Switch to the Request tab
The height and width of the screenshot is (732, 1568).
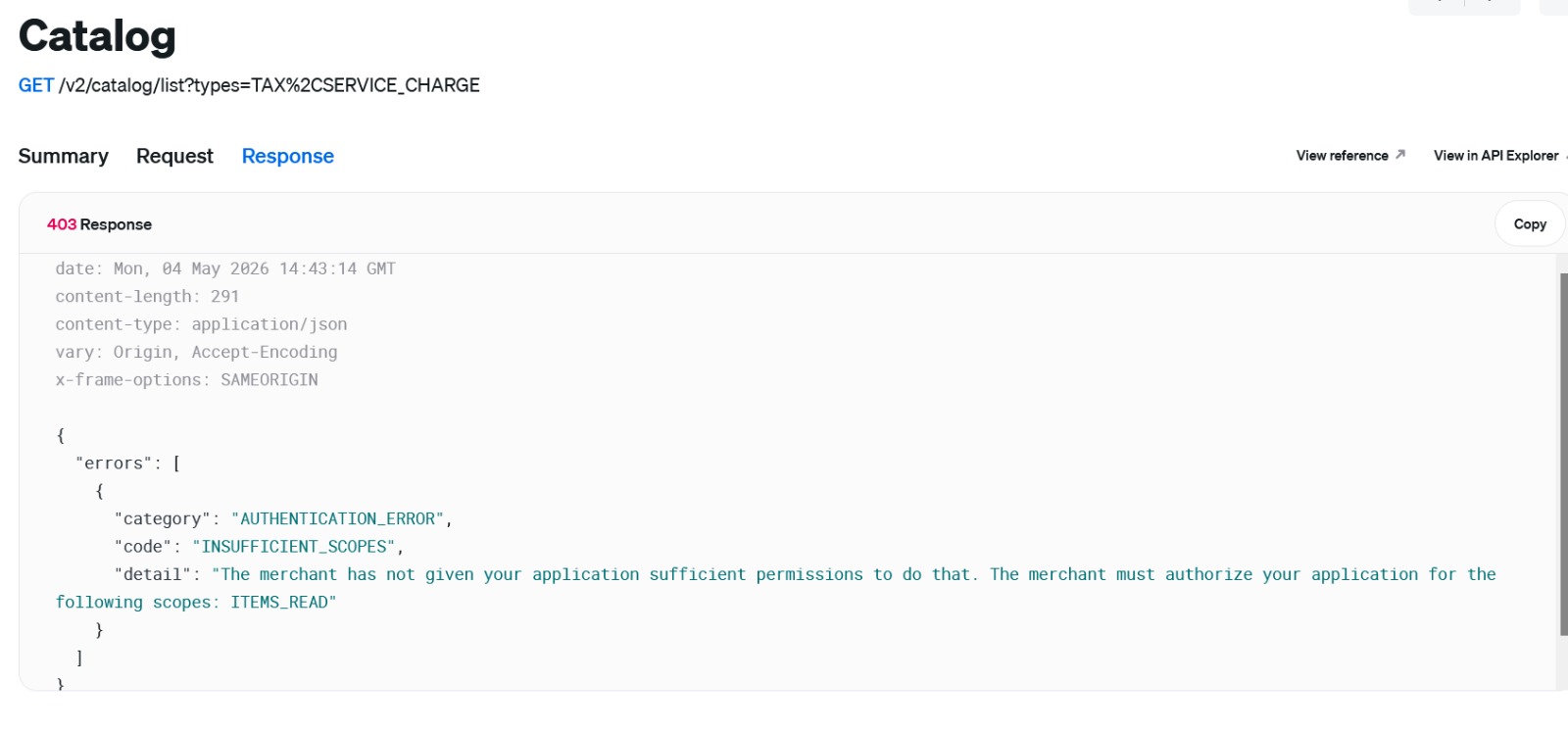click(174, 157)
